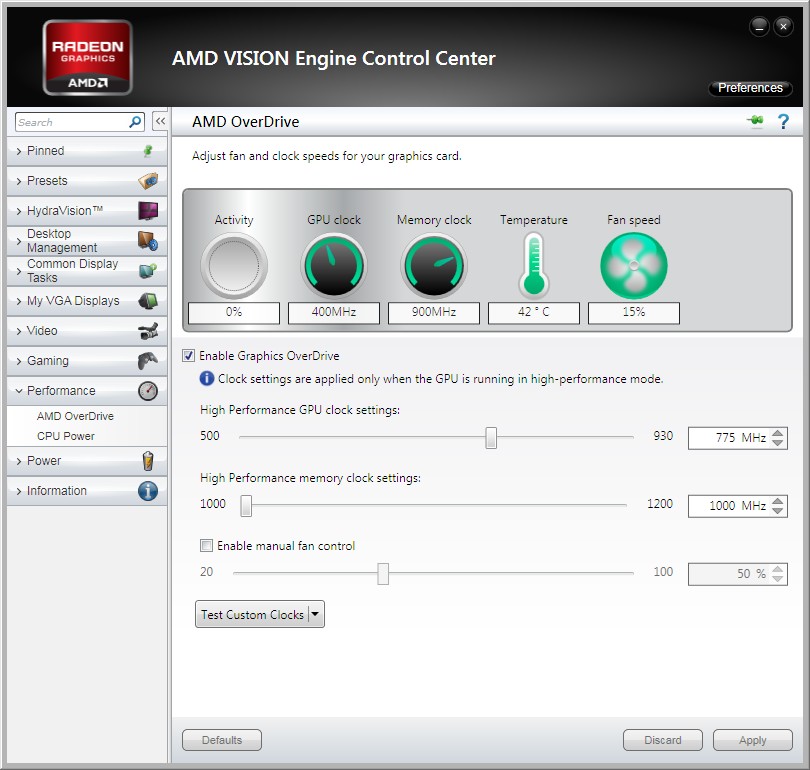This screenshot has width=810, height=770.
Task: Click the Discard button
Action: click(663, 740)
